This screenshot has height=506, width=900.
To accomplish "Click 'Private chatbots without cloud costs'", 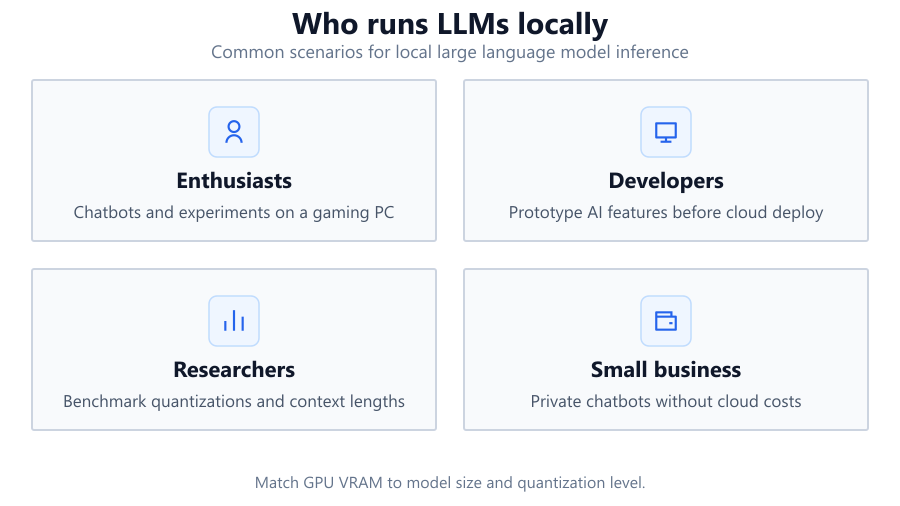I will 666,401.
